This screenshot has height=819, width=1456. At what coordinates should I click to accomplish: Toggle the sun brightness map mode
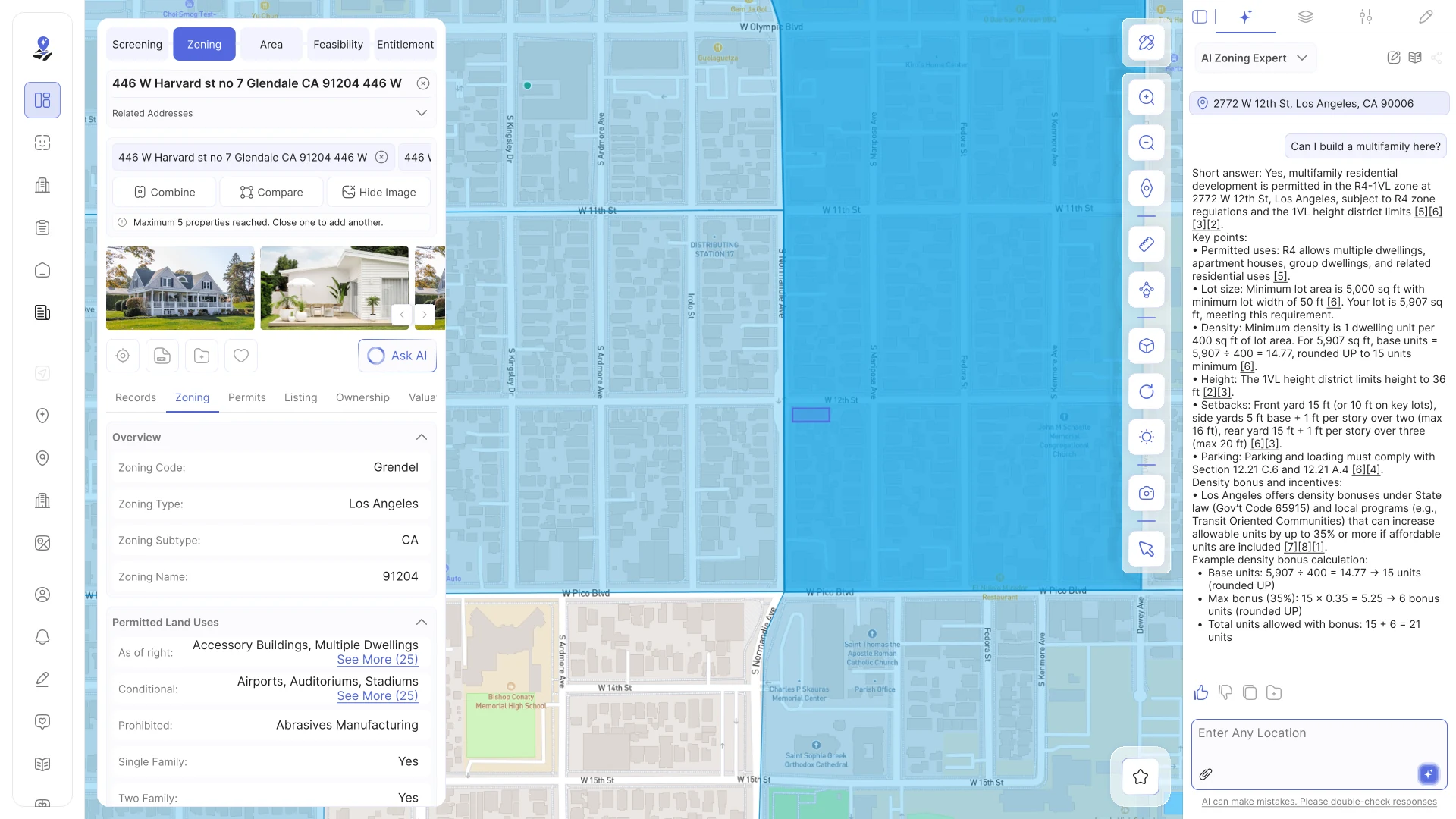click(x=1147, y=437)
